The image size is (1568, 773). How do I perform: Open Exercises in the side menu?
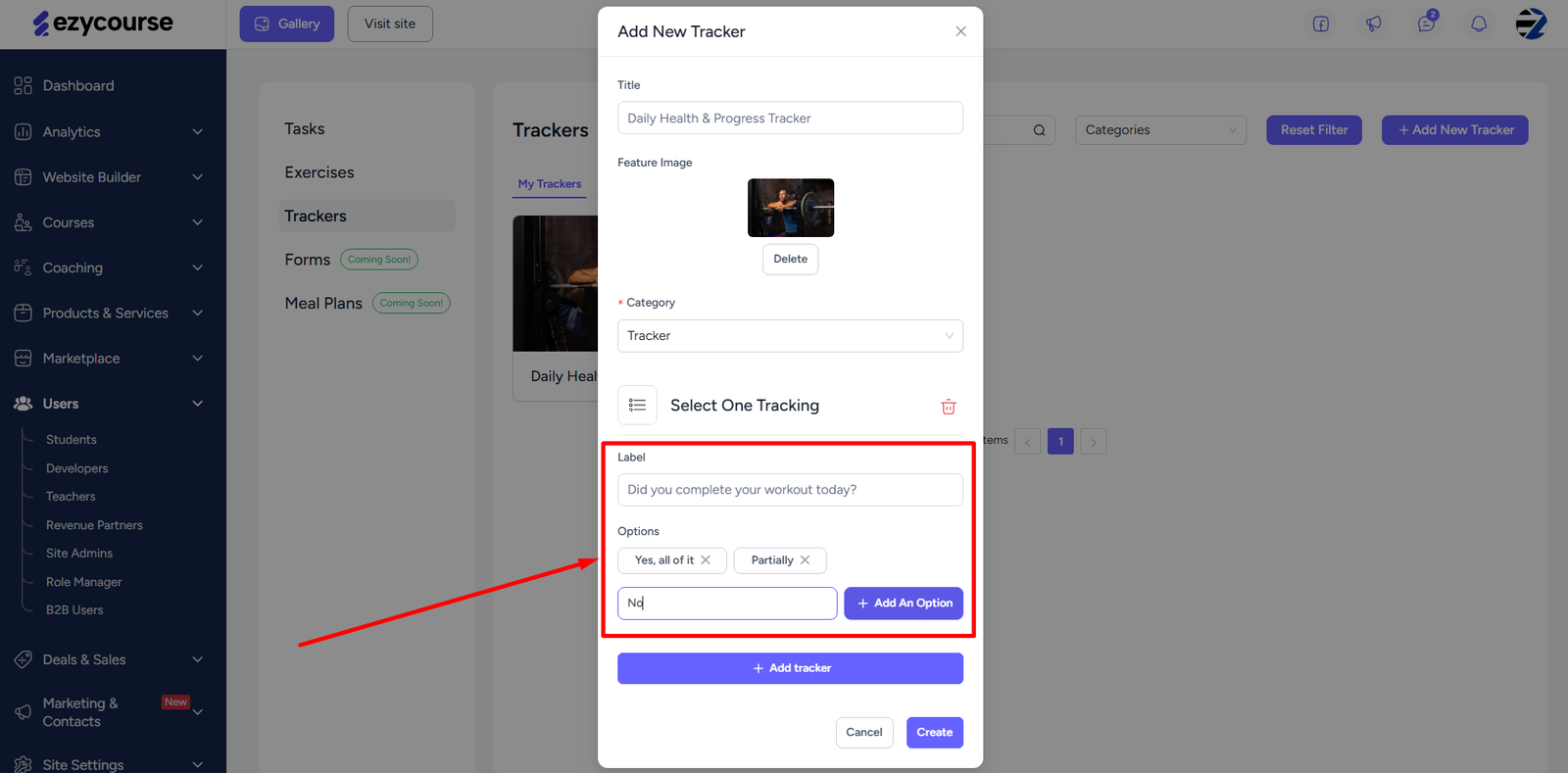click(319, 172)
